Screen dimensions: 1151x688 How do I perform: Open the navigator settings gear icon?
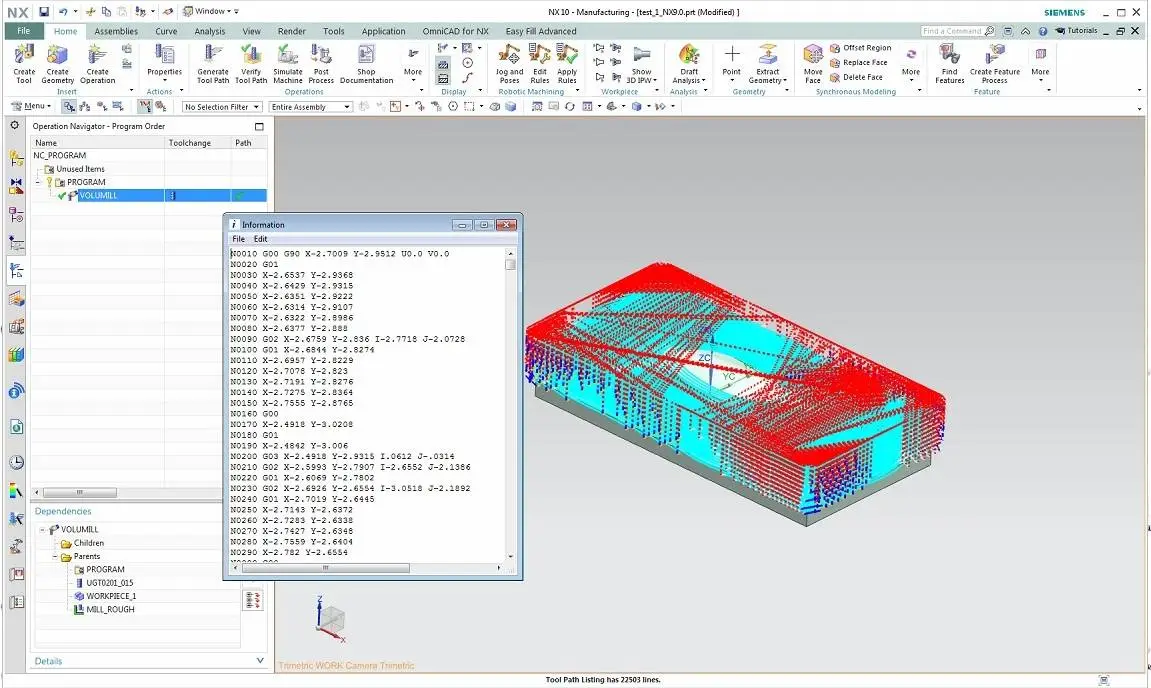pyautogui.click(x=15, y=126)
